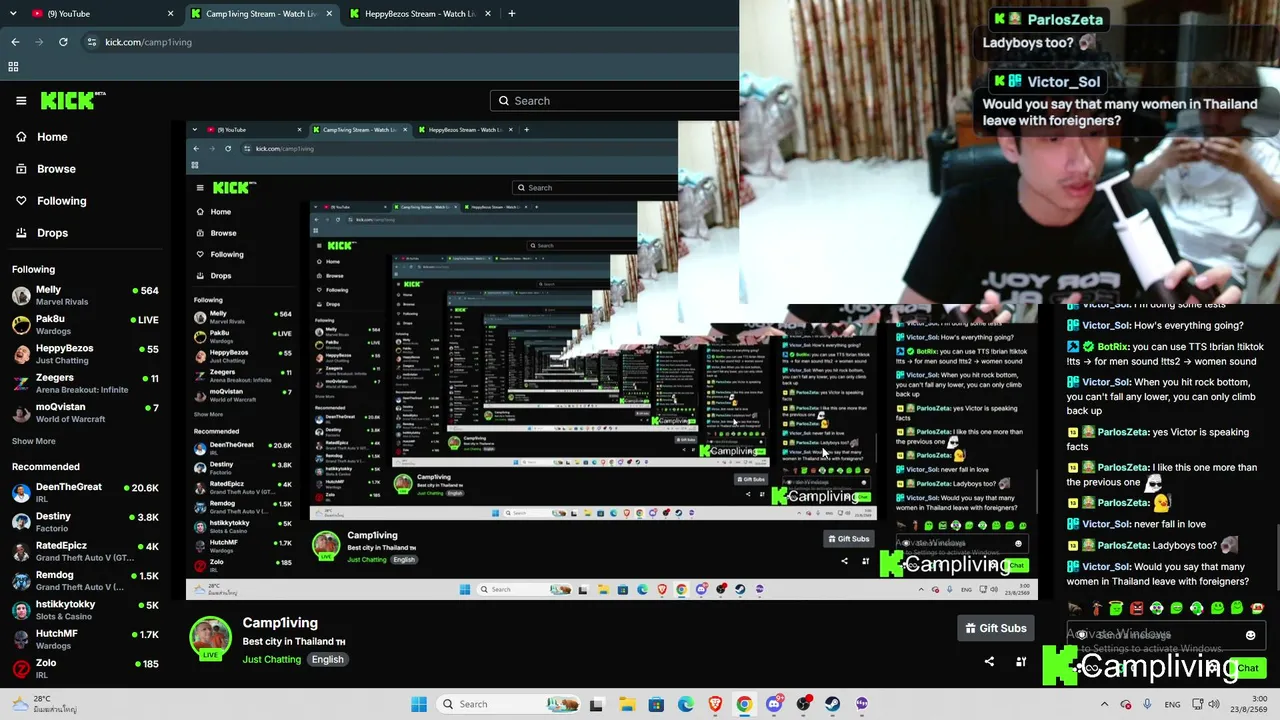Open a new browser tab with plus
This screenshot has width=1280, height=720.
click(511, 14)
